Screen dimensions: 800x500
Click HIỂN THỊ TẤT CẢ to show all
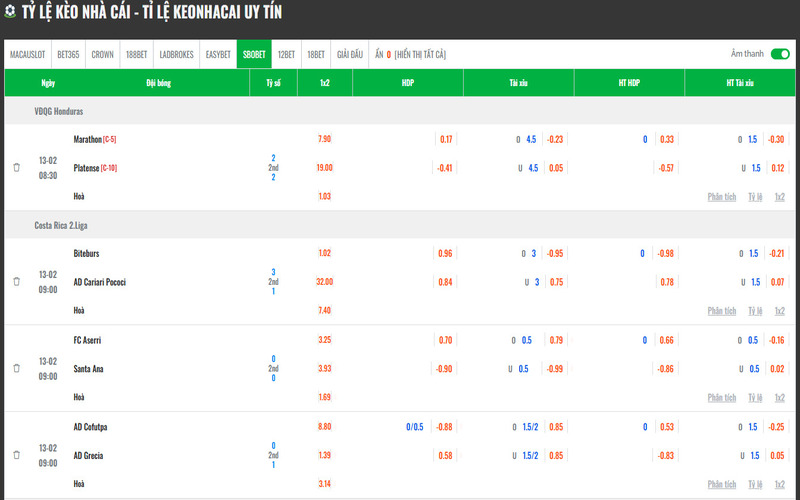pos(420,54)
